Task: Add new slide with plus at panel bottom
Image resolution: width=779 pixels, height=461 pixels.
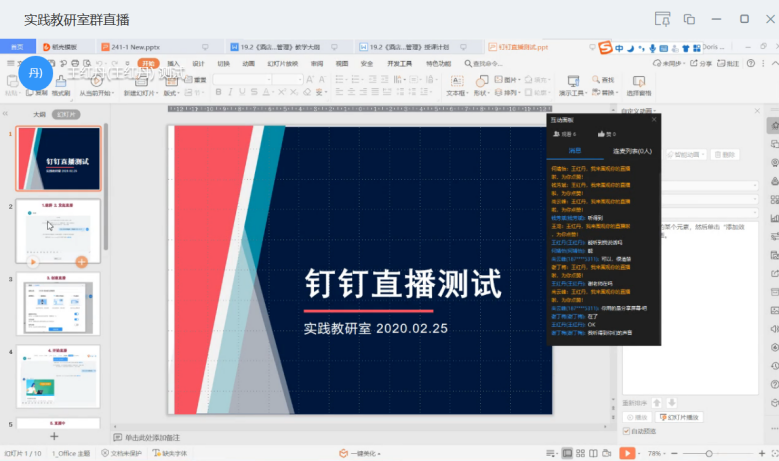Action: coord(54,436)
